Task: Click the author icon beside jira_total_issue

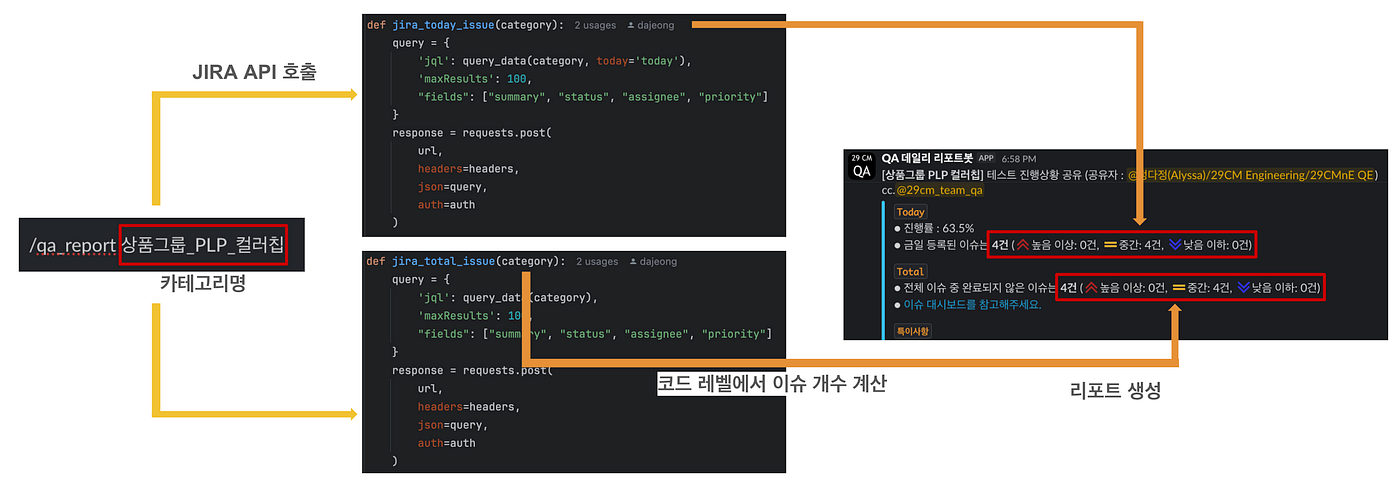Action: coord(632,262)
